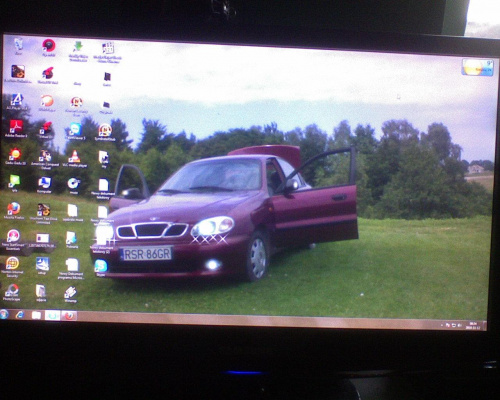Open Windows Explorer from the taskbar

pos(36,315)
